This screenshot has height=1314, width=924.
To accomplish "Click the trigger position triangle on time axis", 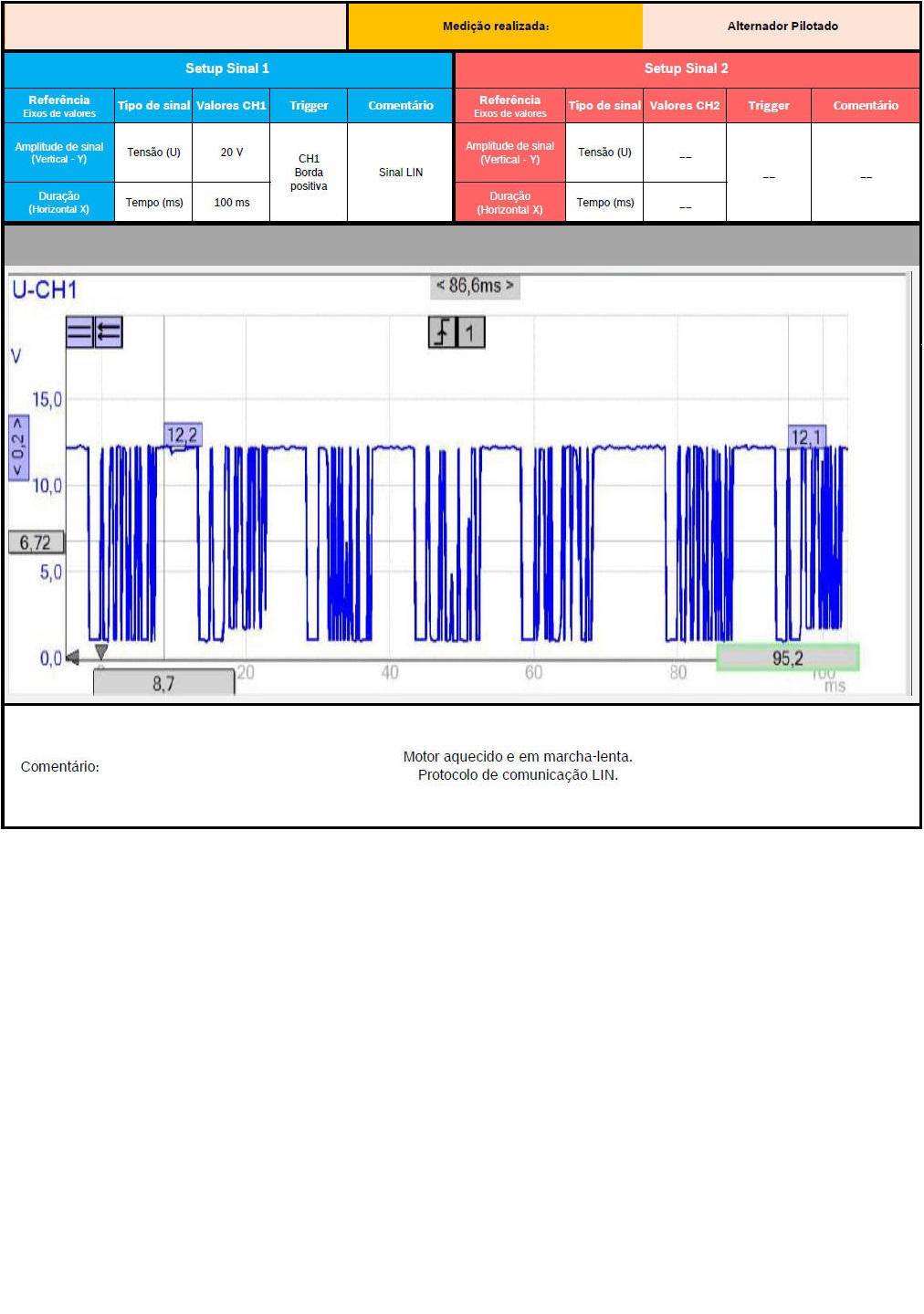I will tap(101, 651).
